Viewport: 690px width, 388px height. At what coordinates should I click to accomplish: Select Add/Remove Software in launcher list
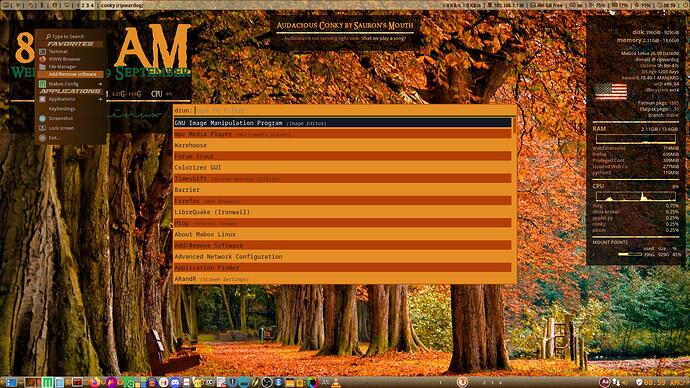pyautogui.click(x=343, y=245)
